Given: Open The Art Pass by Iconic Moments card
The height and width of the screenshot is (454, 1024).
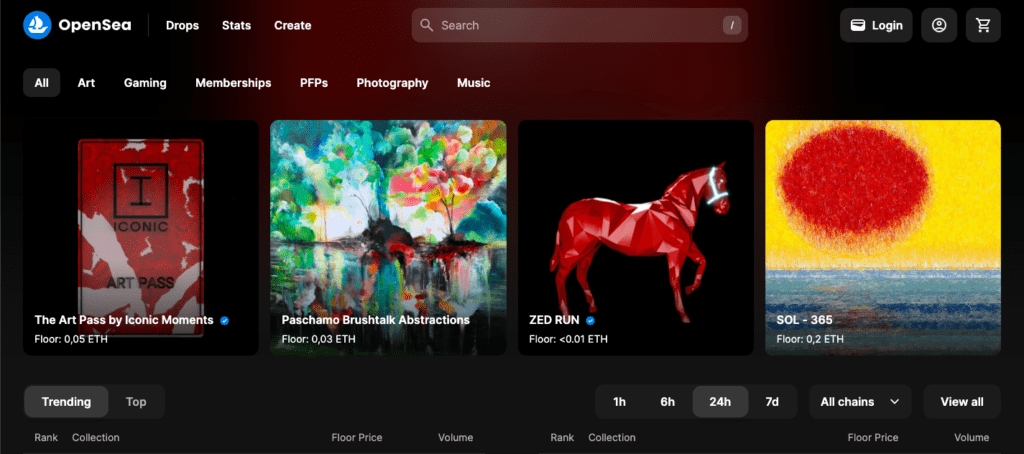Looking at the screenshot, I should 141,238.
